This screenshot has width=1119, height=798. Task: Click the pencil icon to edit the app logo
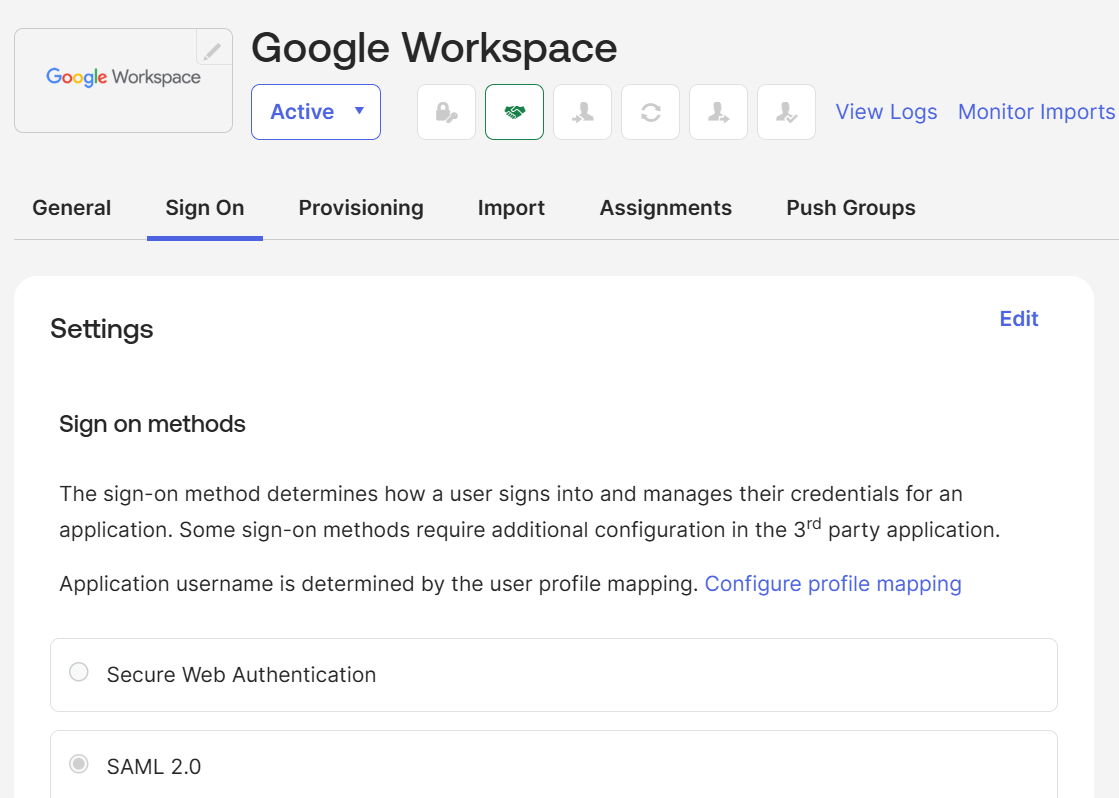point(213,49)
